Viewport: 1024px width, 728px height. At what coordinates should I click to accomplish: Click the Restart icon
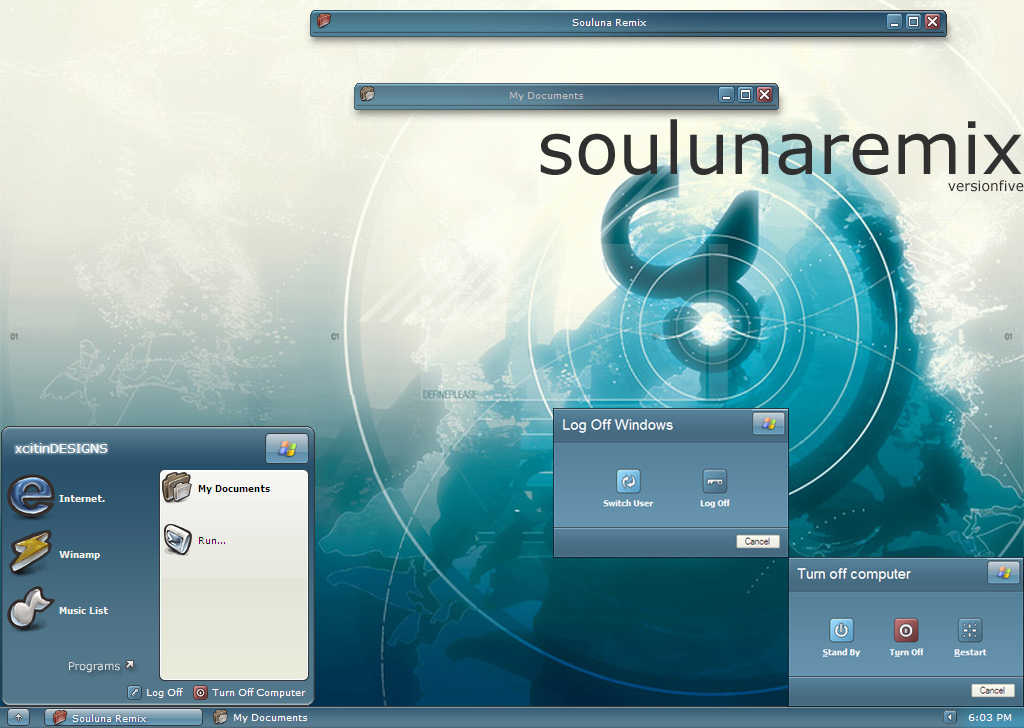pyautogui.click(x=969, y=631)
